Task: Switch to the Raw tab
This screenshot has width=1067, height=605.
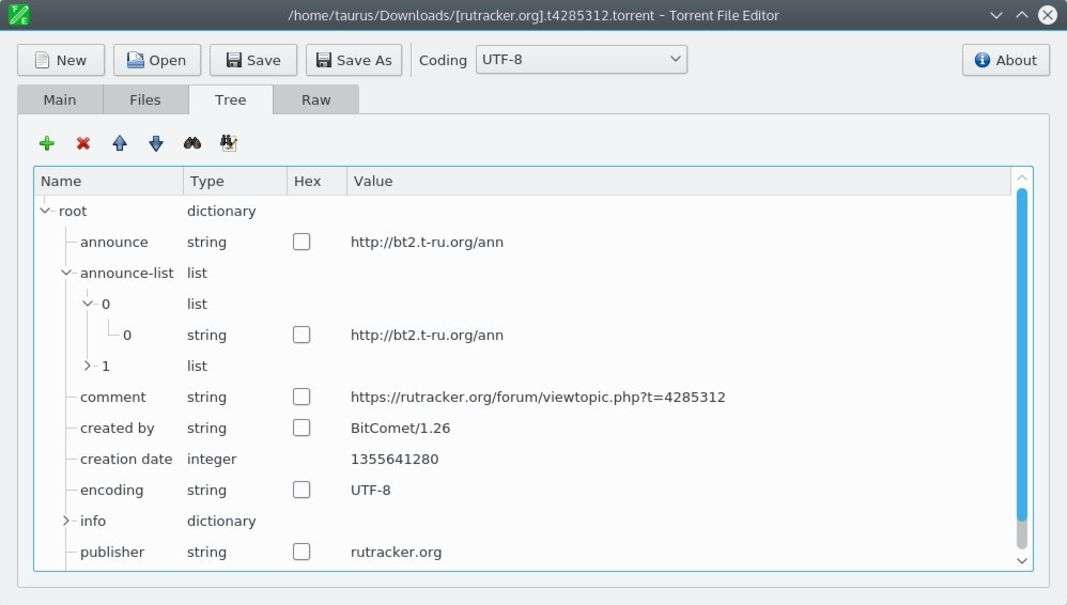Action: (316, 100)
